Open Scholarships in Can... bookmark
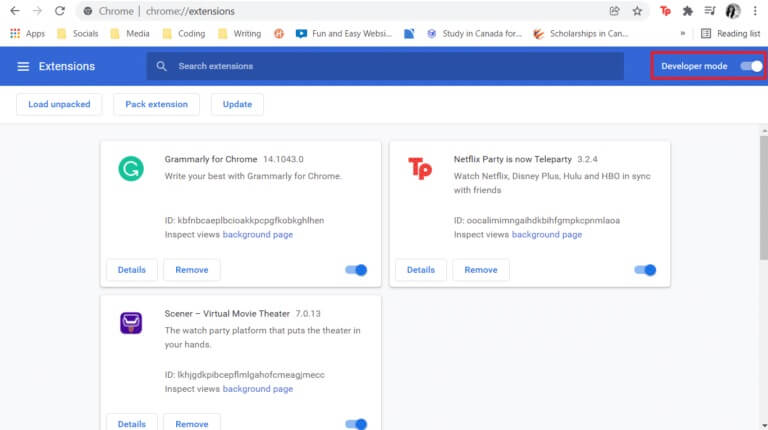 coord(581,33)
